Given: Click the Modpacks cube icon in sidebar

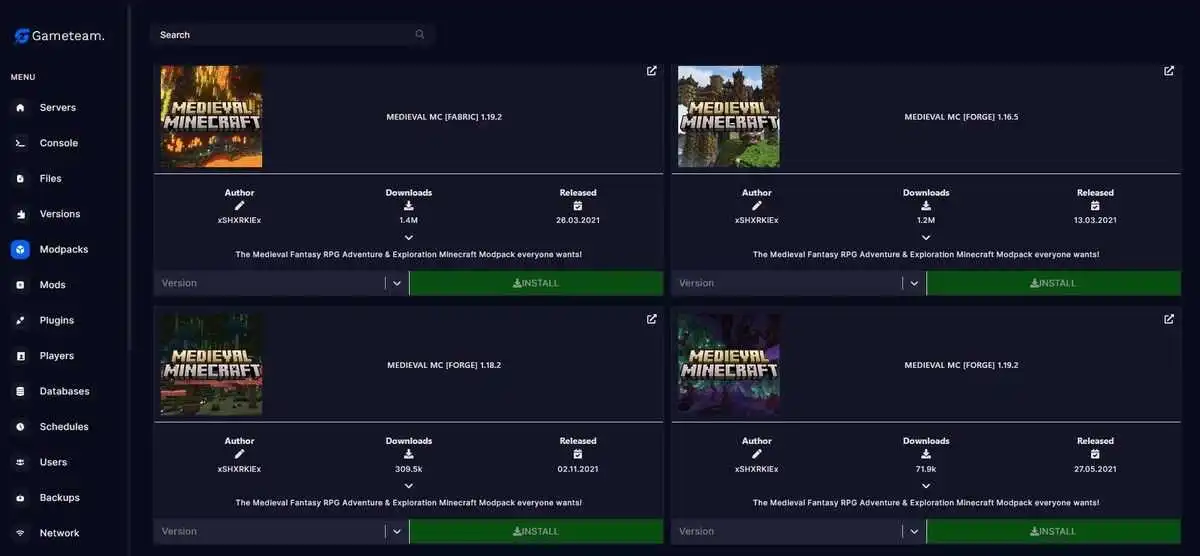Looking at the screenshot, I should pos(20,249).
